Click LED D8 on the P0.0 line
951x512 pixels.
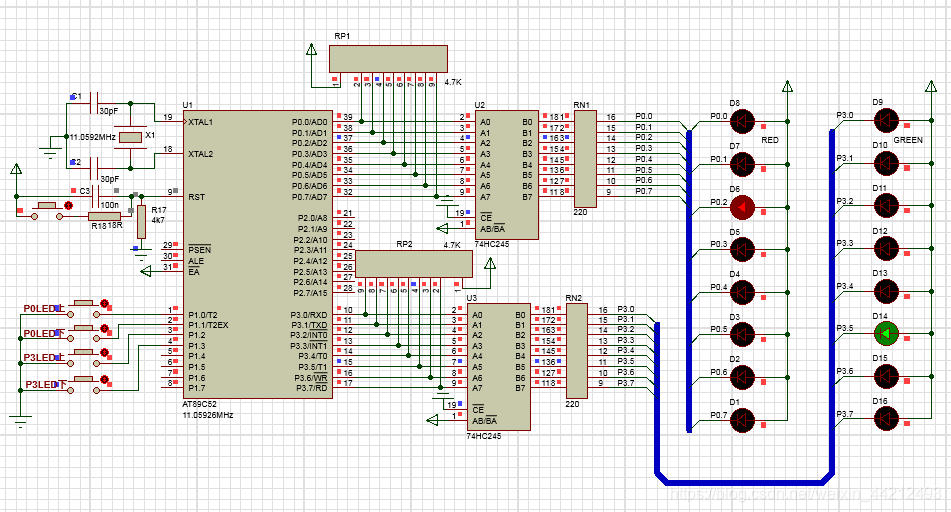point(742,121)
